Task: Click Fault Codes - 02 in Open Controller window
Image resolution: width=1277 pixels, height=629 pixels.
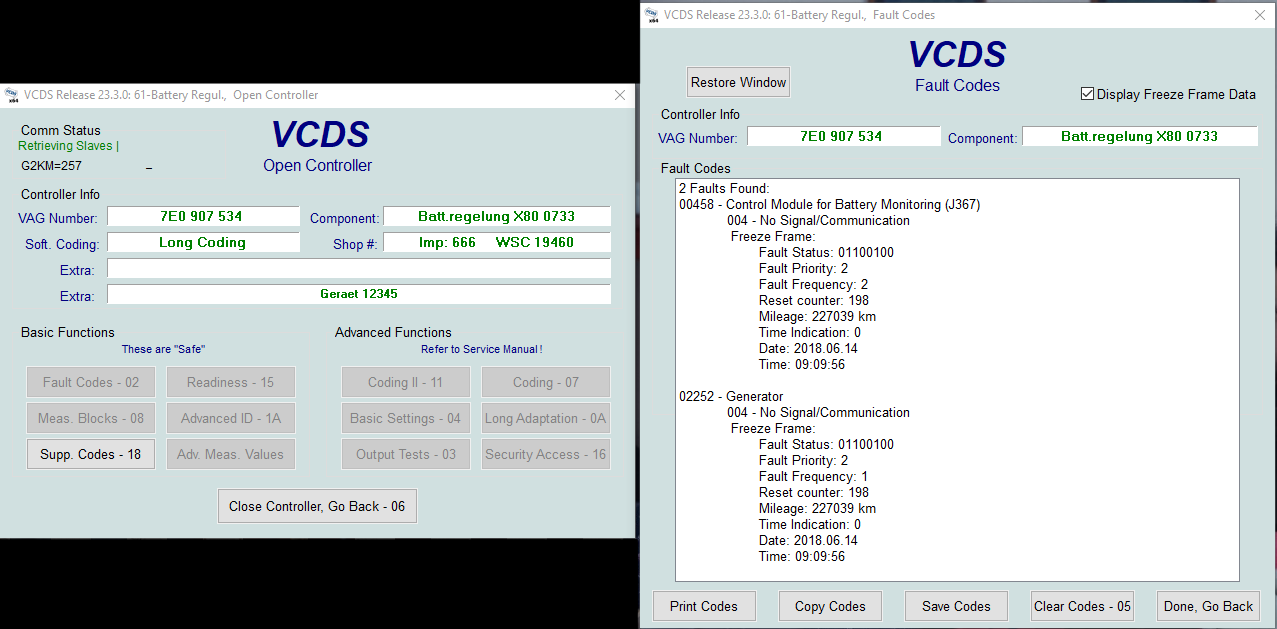Action: tap(91, 382)
